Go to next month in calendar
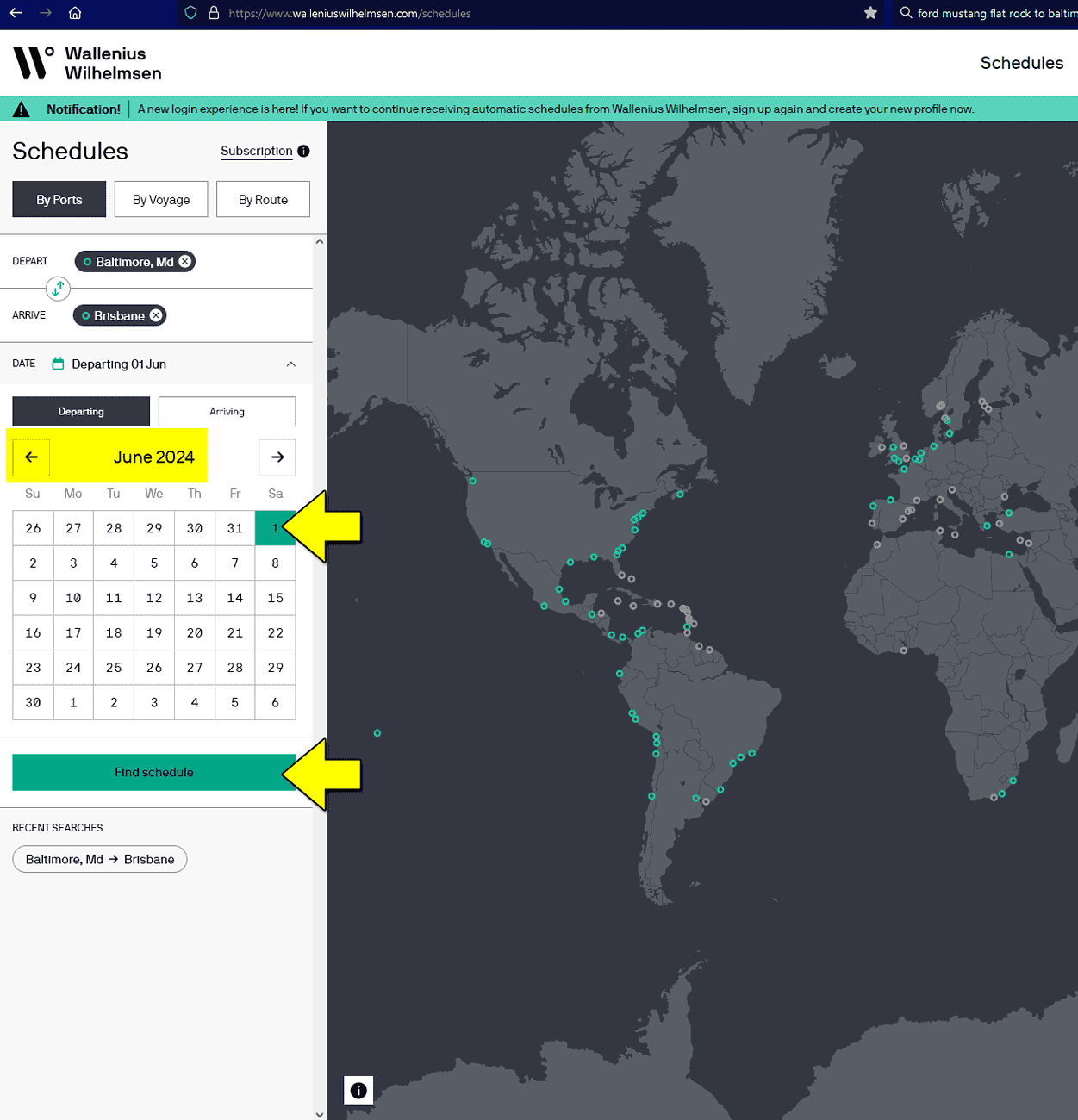 277,457
